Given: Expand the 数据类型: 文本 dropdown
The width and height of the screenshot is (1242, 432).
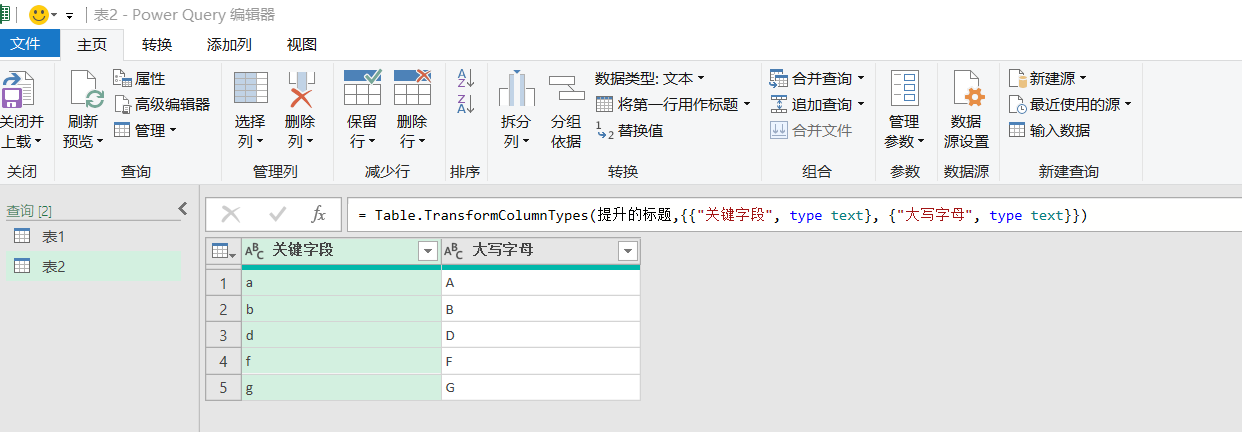Looking at the screenshot, I should click(650, 78).
